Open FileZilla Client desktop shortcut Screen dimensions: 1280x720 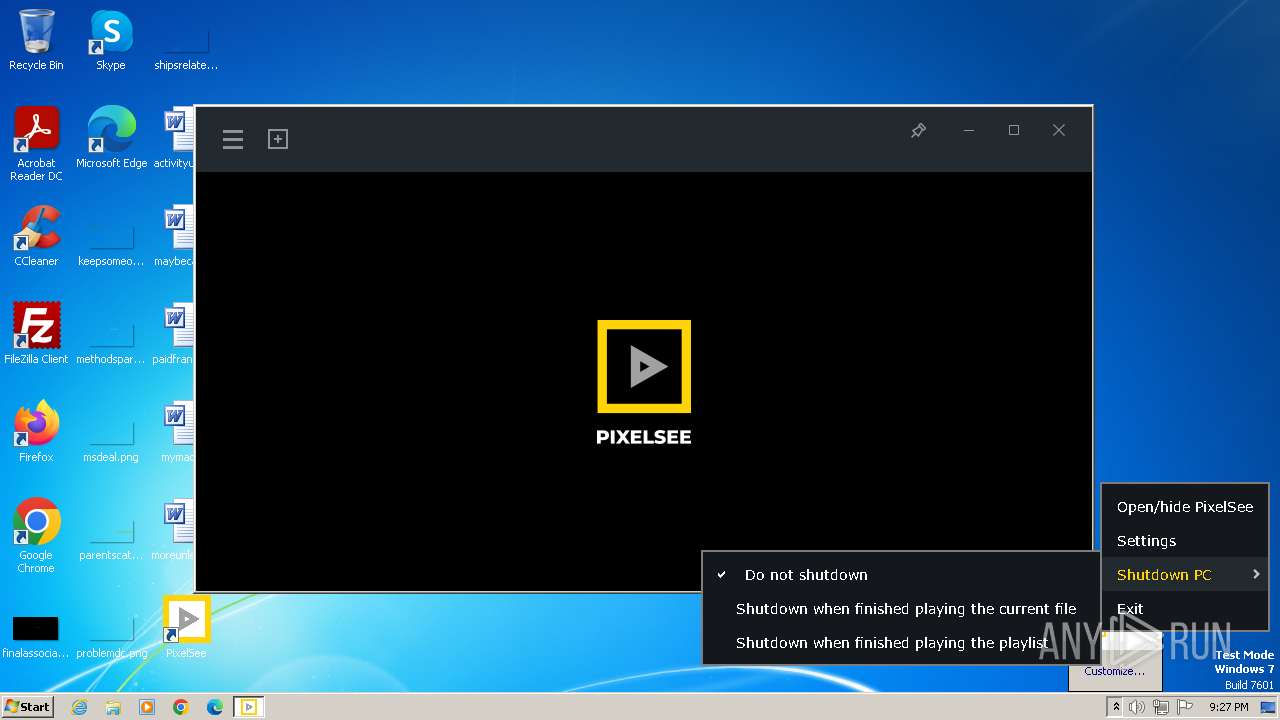(36, 334)
